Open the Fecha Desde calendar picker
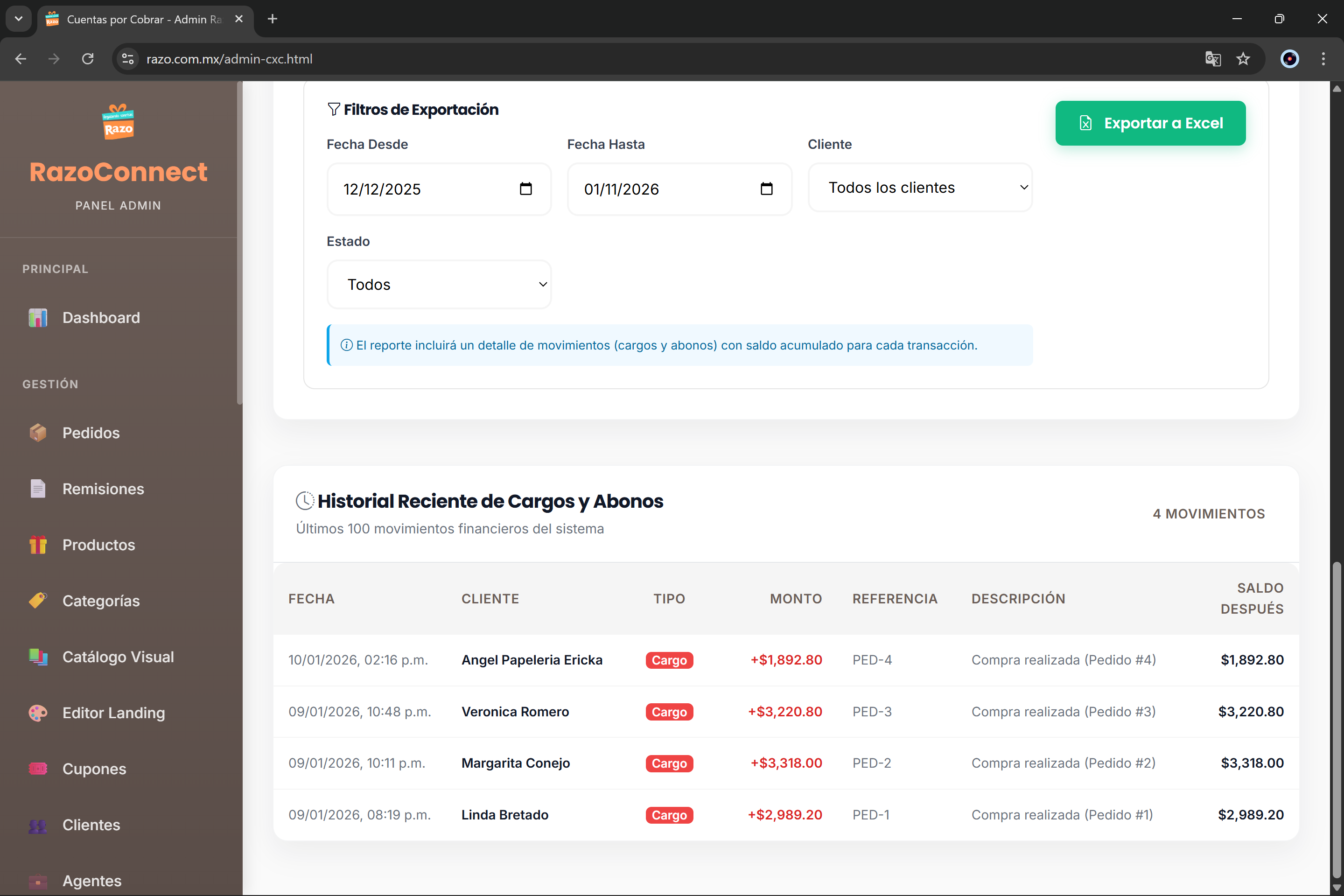Viewport: 1344px width, 896px height. (x=526, y=189)
